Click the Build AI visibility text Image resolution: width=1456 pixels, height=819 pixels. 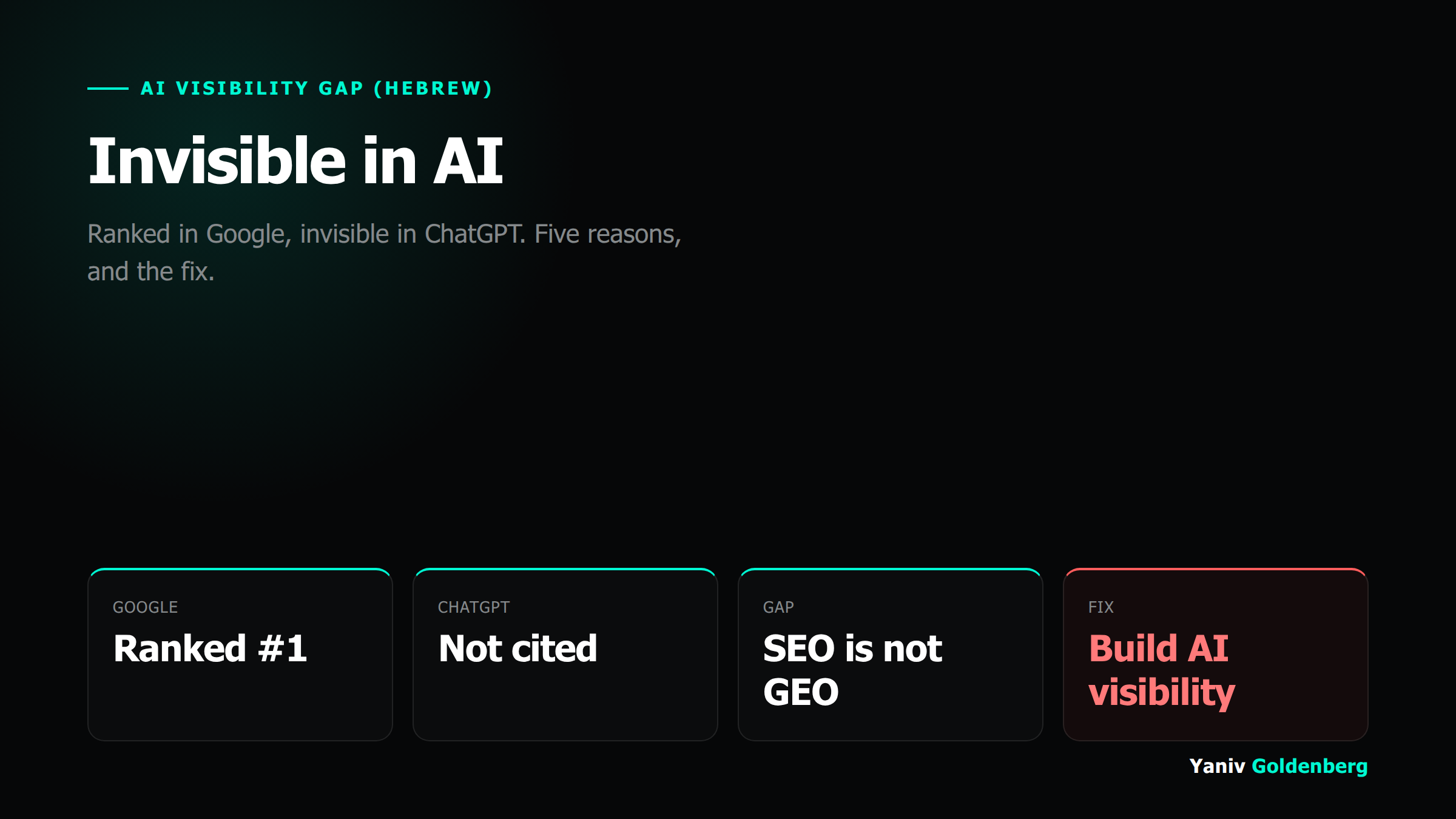coord(1162,670)
